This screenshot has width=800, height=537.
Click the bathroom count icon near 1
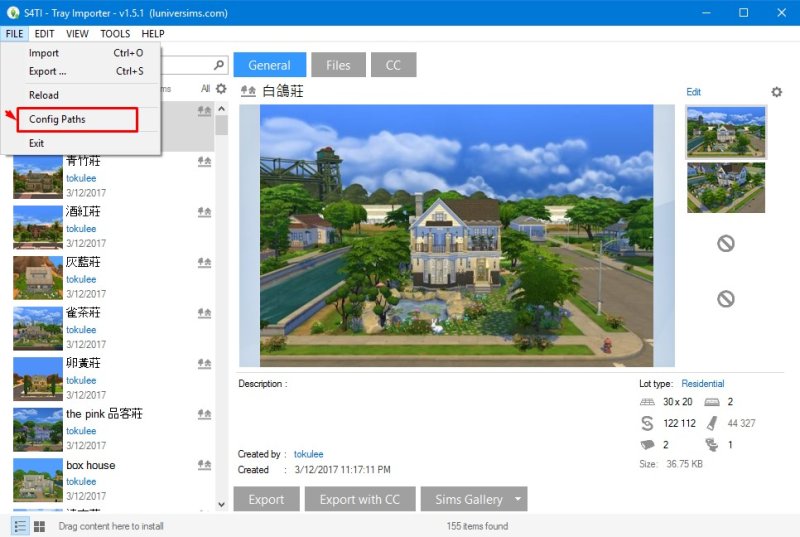pyautogui.click(x=712, y=445)
